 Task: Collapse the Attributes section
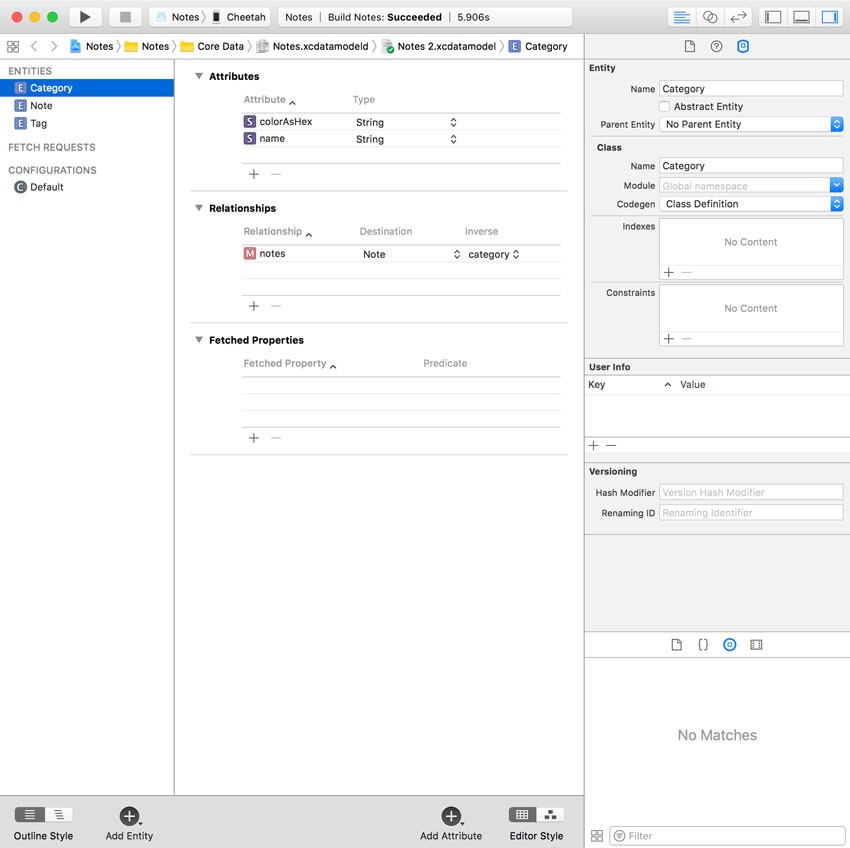199,76
